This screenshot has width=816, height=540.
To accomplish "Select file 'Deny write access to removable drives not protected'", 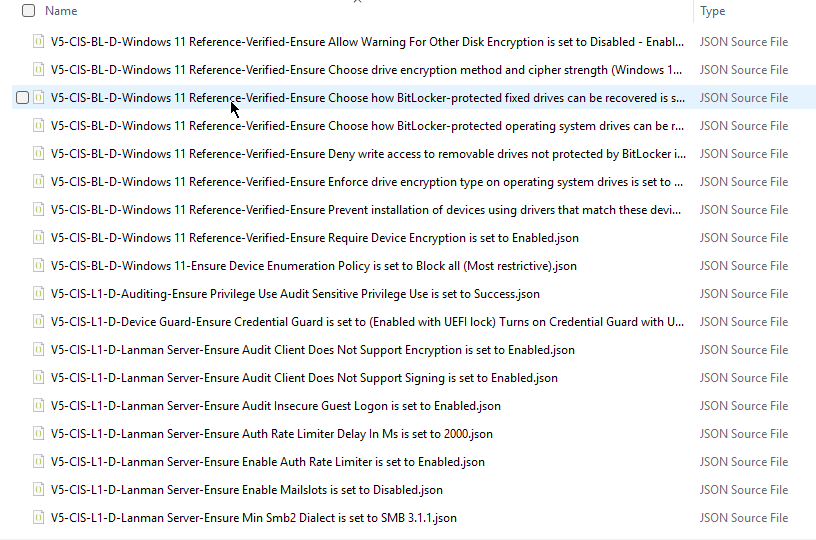I will tap(368, 154).
